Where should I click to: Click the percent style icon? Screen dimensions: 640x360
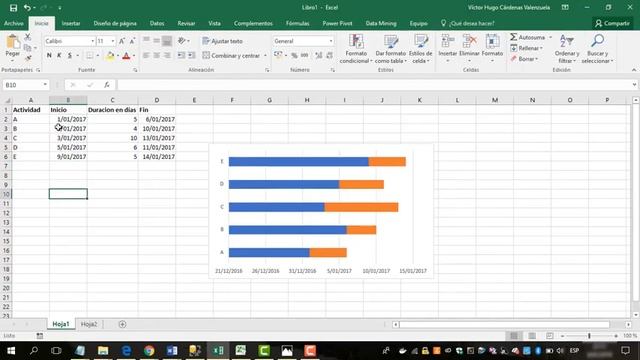coord(294,56)
